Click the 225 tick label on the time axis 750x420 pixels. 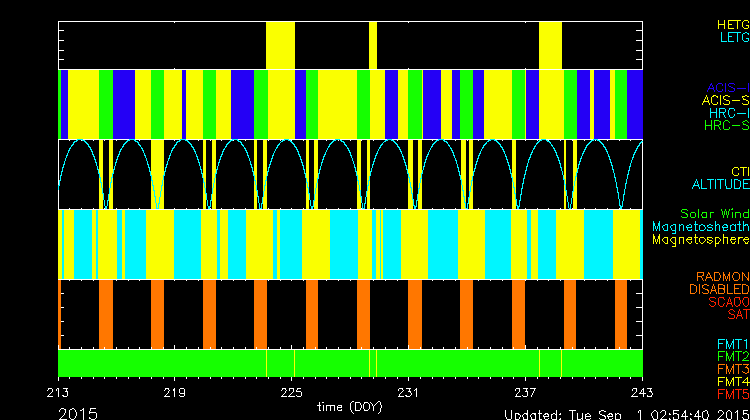coord(292,392)
